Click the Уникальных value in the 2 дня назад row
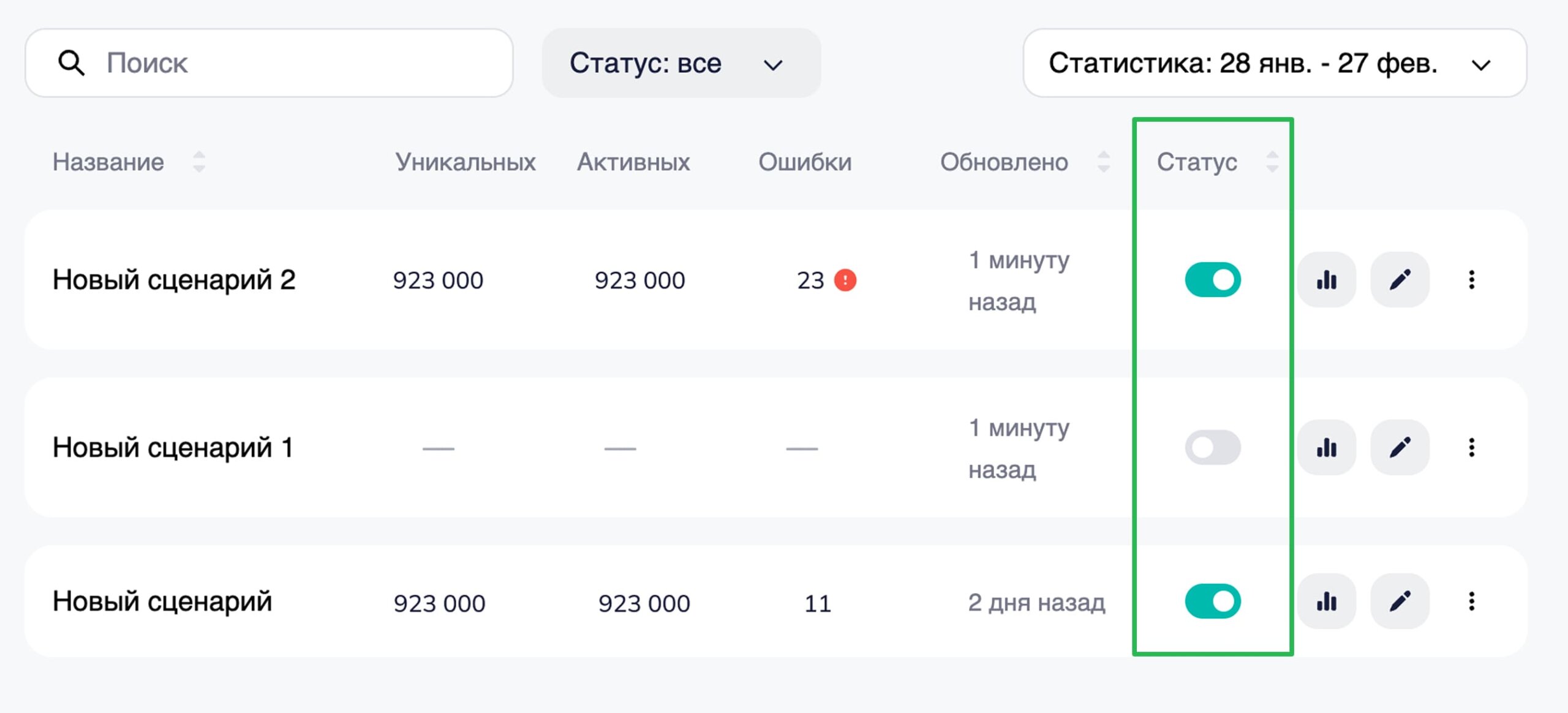 pos(439,604)
